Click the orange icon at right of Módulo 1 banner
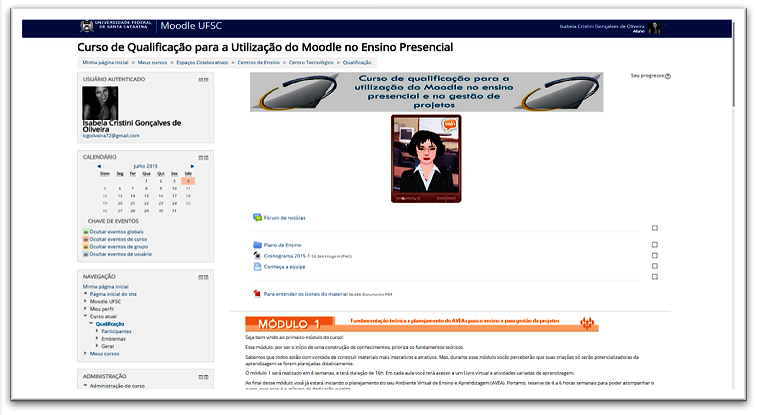Screen dimensions: 759x415 pos(587,323)
